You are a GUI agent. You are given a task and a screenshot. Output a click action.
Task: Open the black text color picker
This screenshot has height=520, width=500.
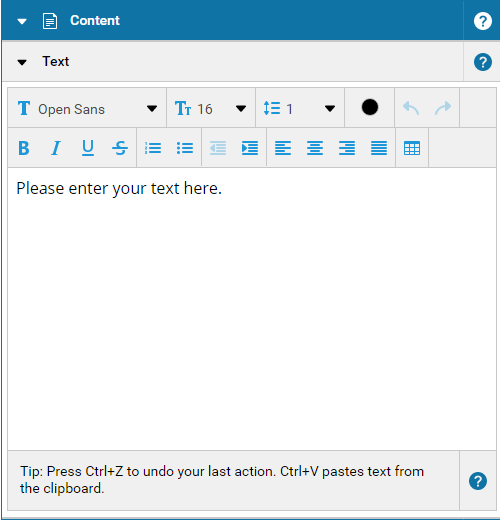click(370, 107)
